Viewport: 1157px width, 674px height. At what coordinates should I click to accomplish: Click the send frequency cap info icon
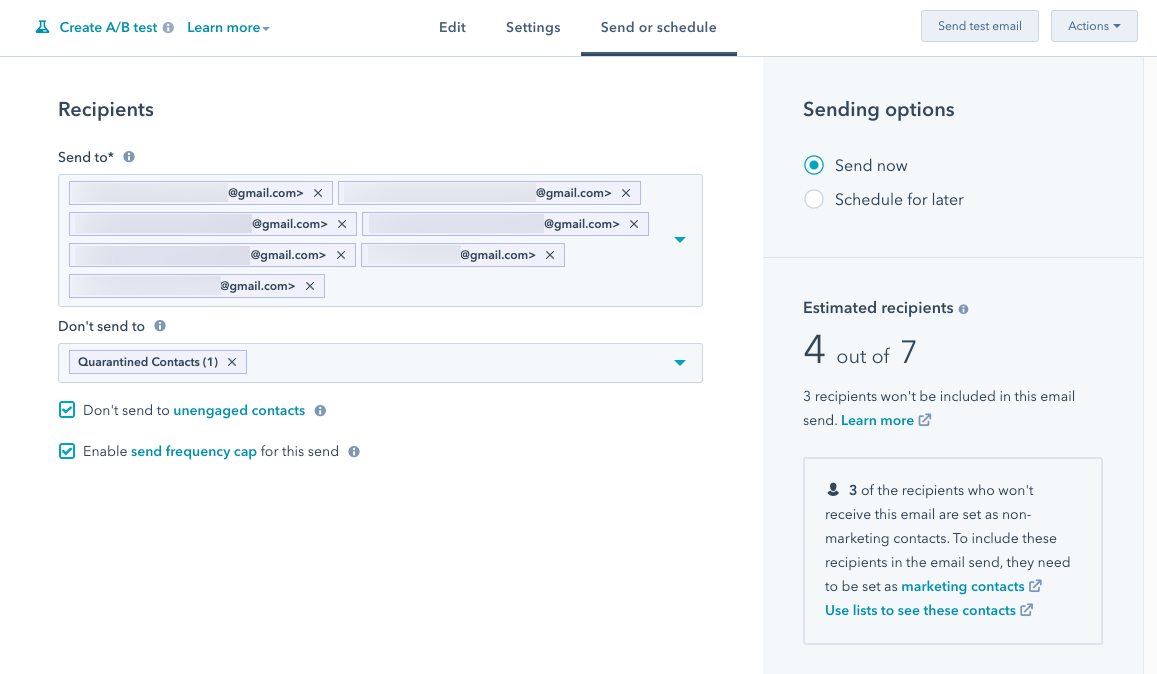352,451
